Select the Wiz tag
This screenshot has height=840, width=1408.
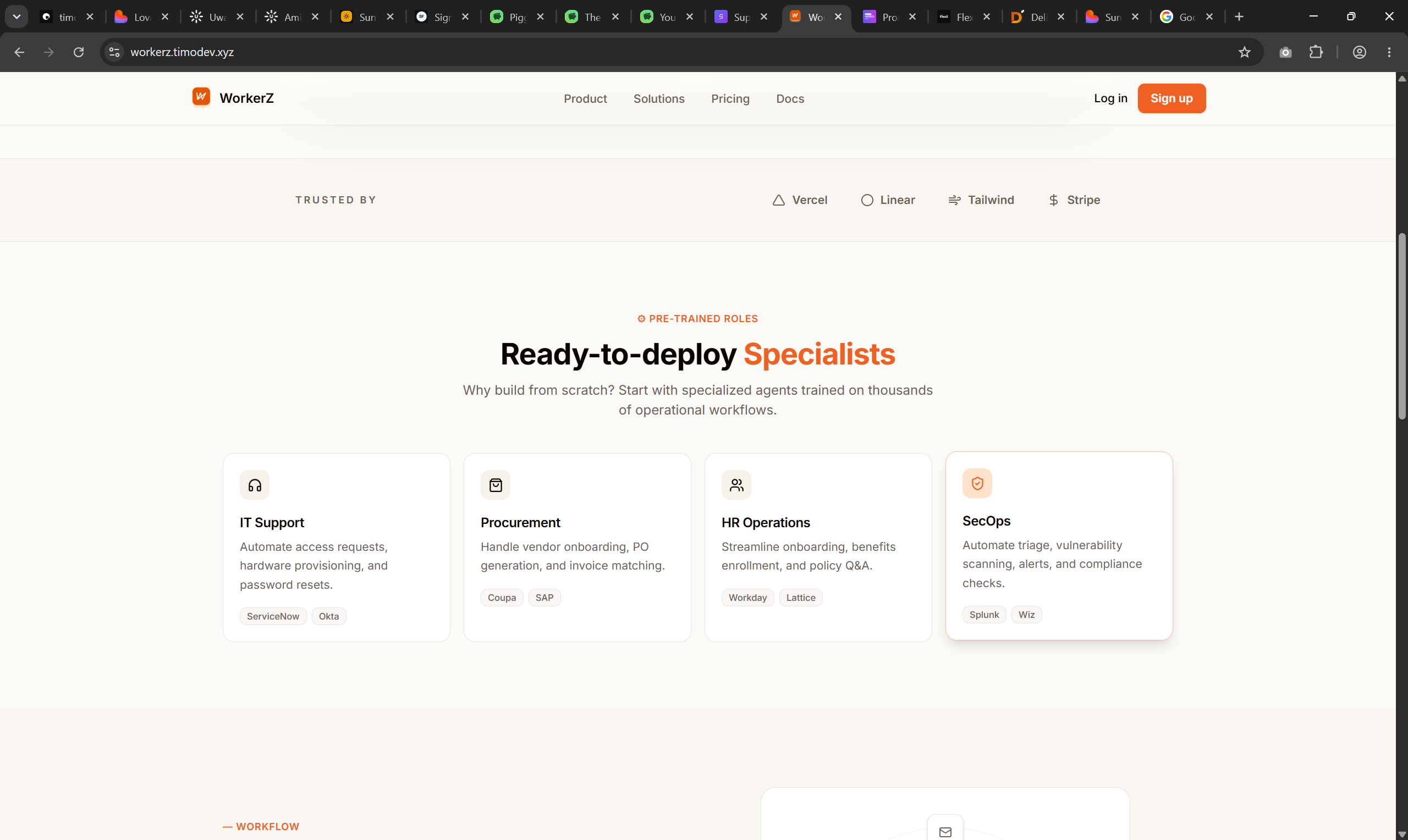1026,615
